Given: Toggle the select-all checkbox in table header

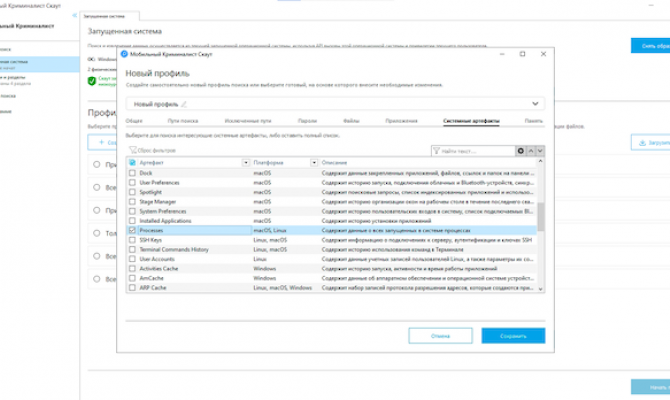Looking at the screenshot, I should coord(132,162).
